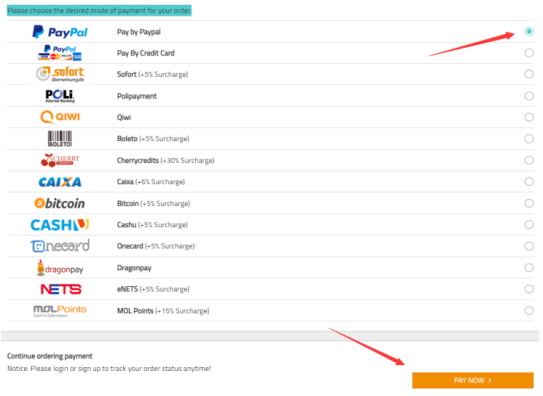Click the Cherry Credits logo

pyautogui.click(x=60, y=160)
